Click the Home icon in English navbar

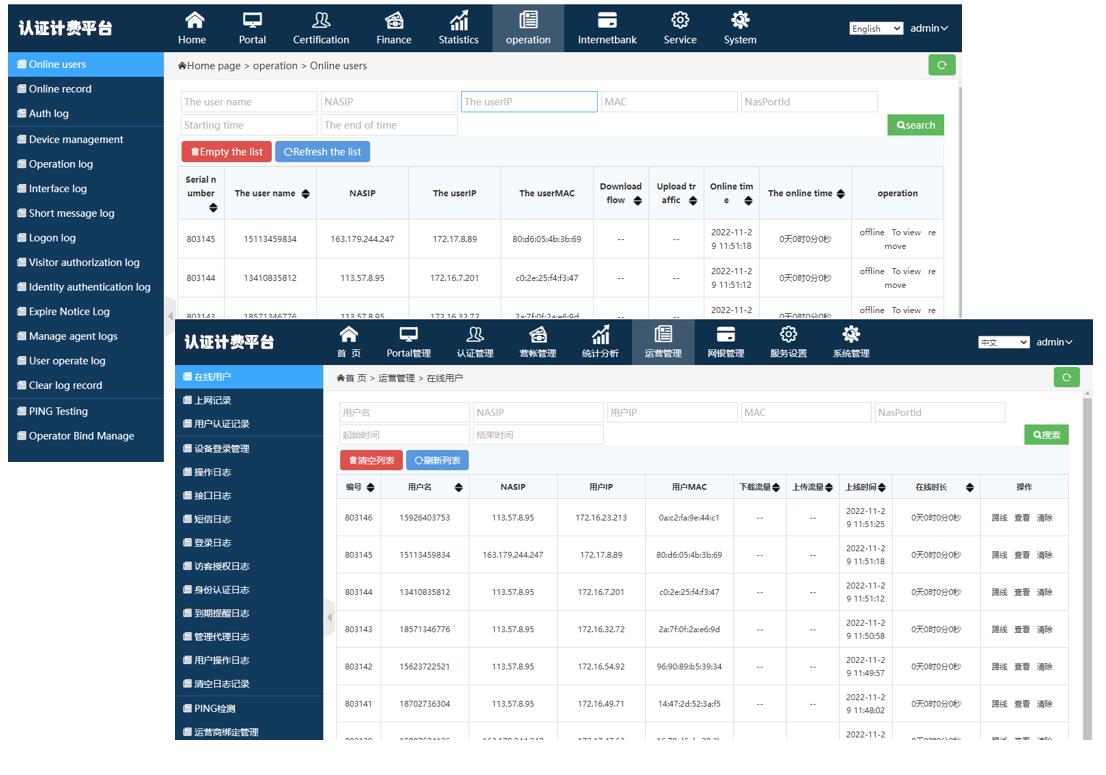click(x=192, y=20)
